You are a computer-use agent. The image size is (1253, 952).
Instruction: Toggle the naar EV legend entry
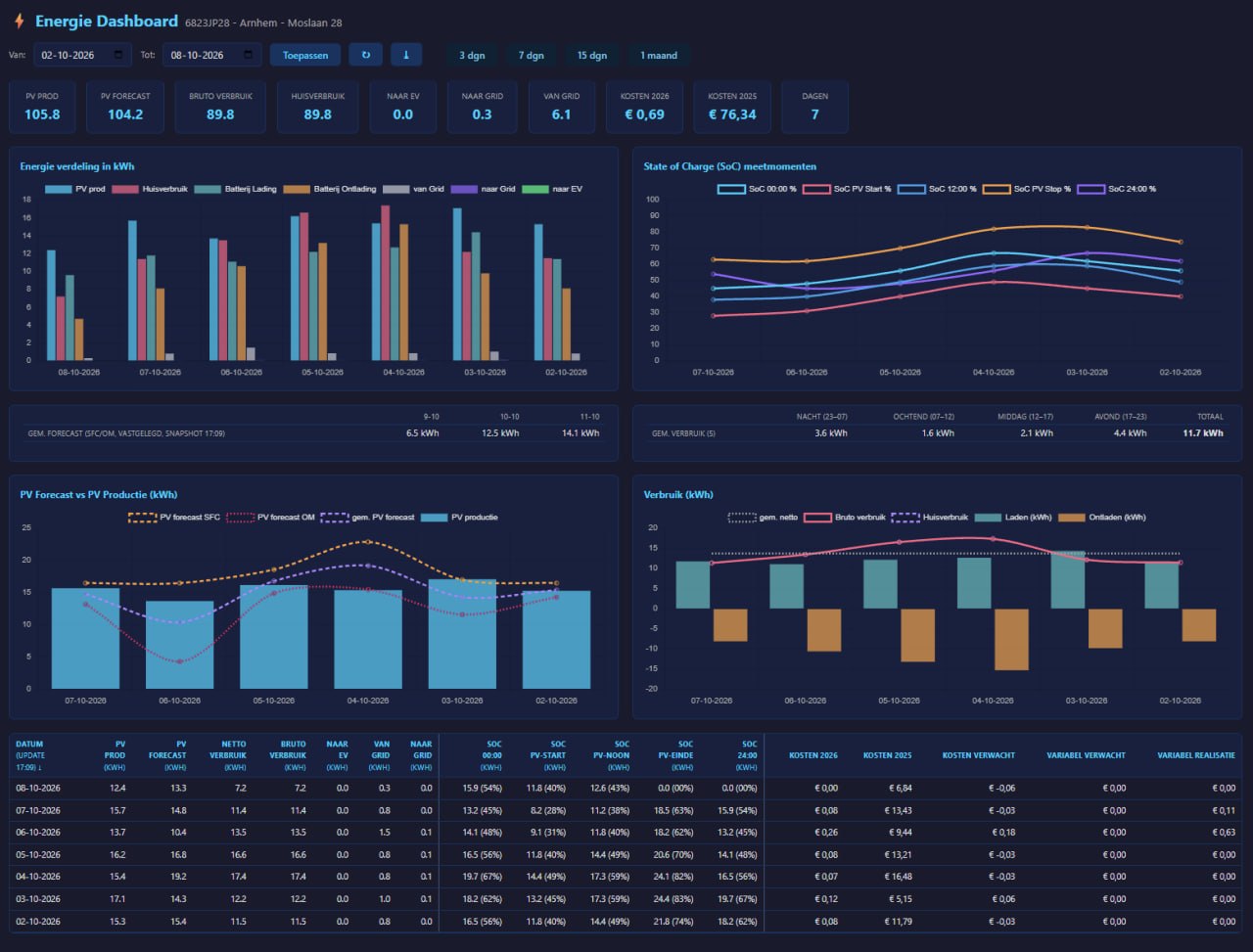point(551,189)
